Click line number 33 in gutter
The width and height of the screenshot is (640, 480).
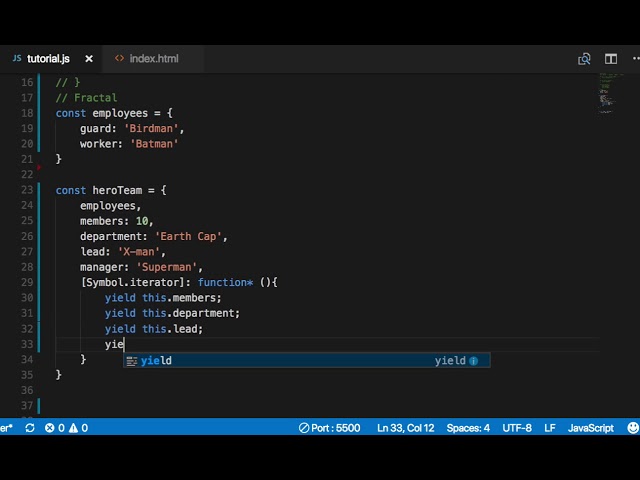click(27, 344)
